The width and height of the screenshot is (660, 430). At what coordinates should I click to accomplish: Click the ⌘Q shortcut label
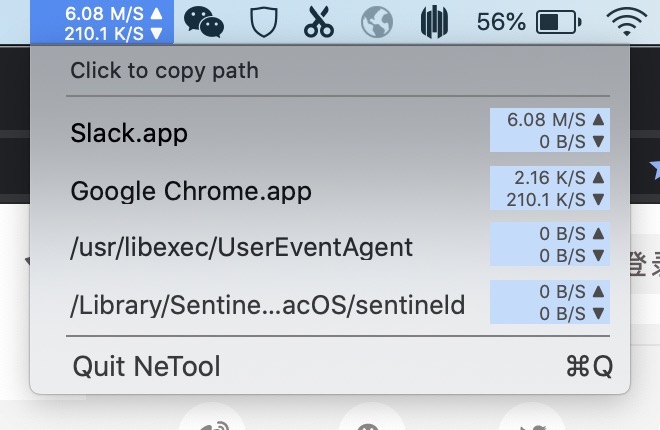pos(589,366)
